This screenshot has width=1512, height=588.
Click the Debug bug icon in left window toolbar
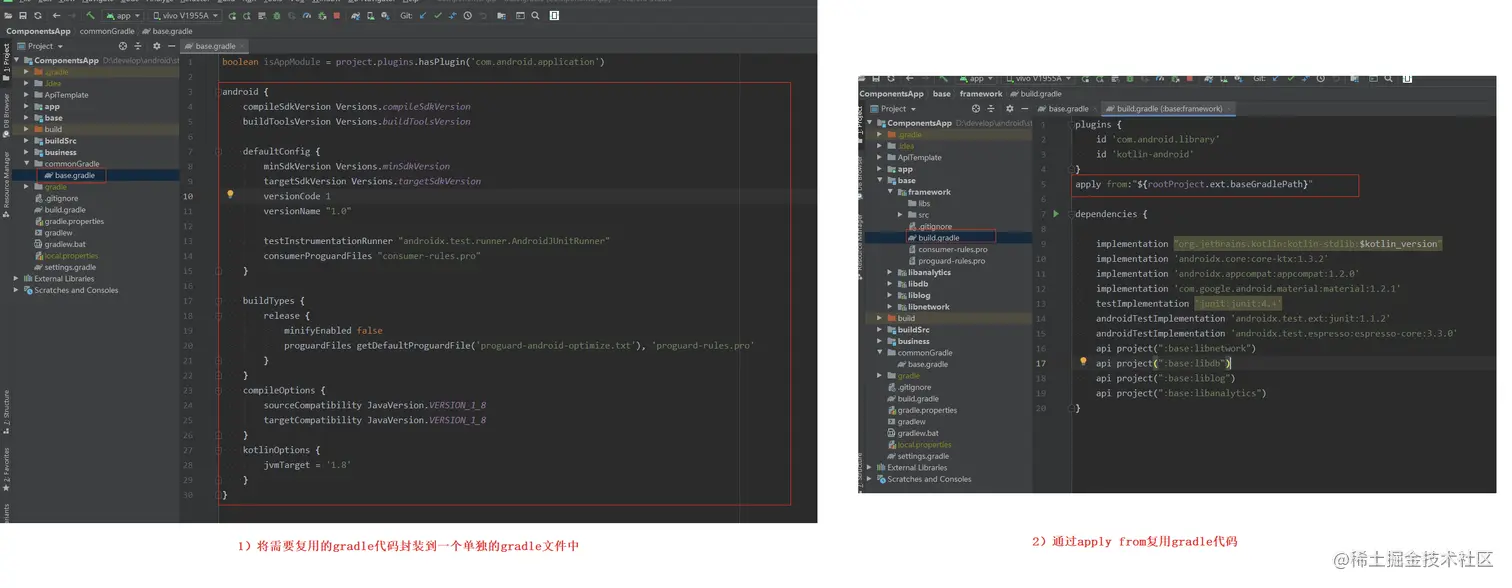click(x=277, y=16)
